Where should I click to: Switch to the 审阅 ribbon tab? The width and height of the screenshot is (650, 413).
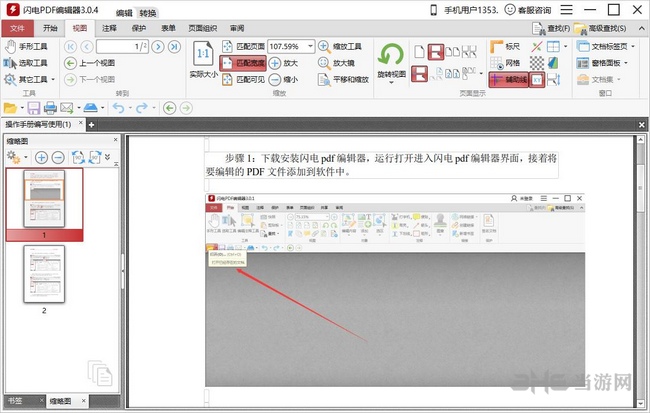pos(237,28)
